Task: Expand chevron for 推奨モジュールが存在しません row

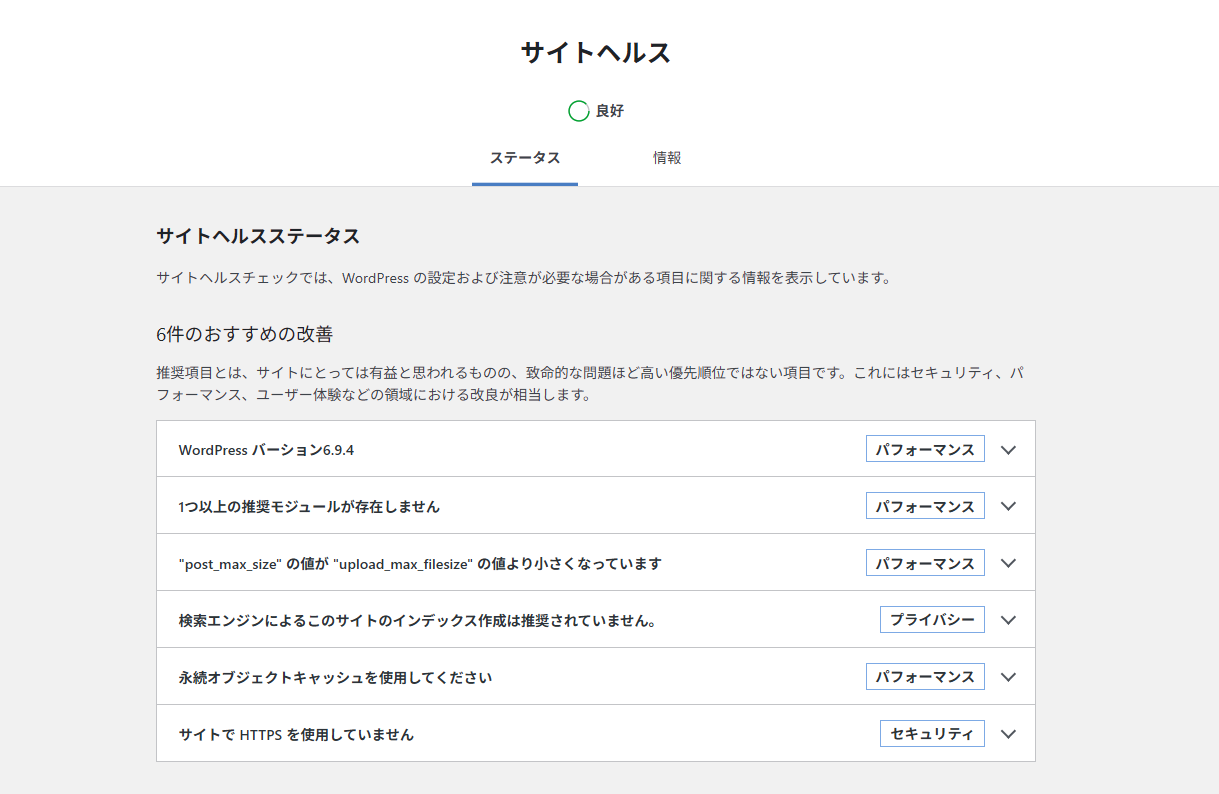Action: (1008, 506)
